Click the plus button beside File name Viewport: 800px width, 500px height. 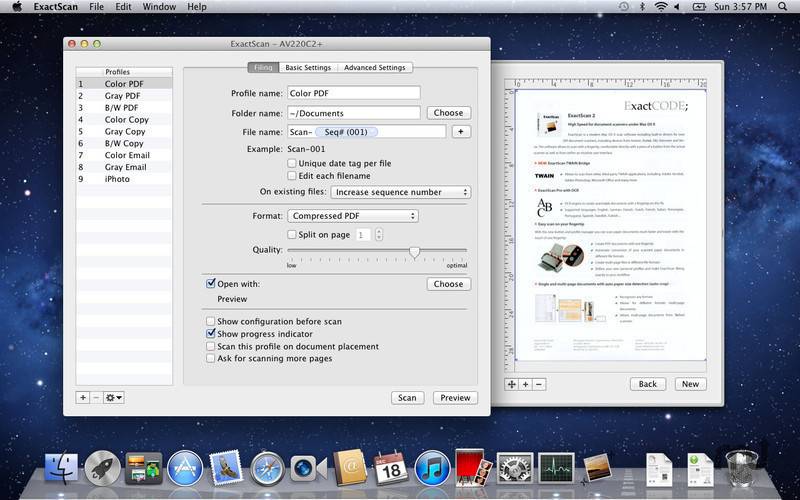(x=460, y=131)
